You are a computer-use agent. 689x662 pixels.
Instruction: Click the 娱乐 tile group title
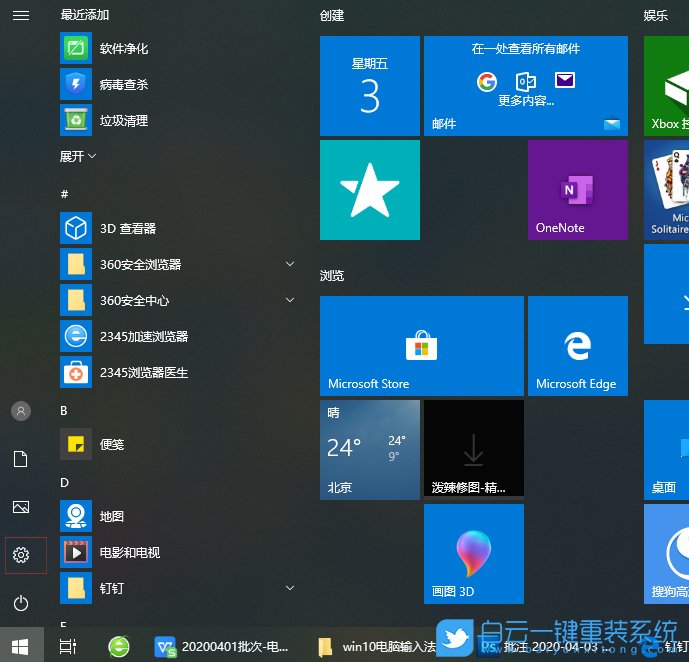pos(655,16)
